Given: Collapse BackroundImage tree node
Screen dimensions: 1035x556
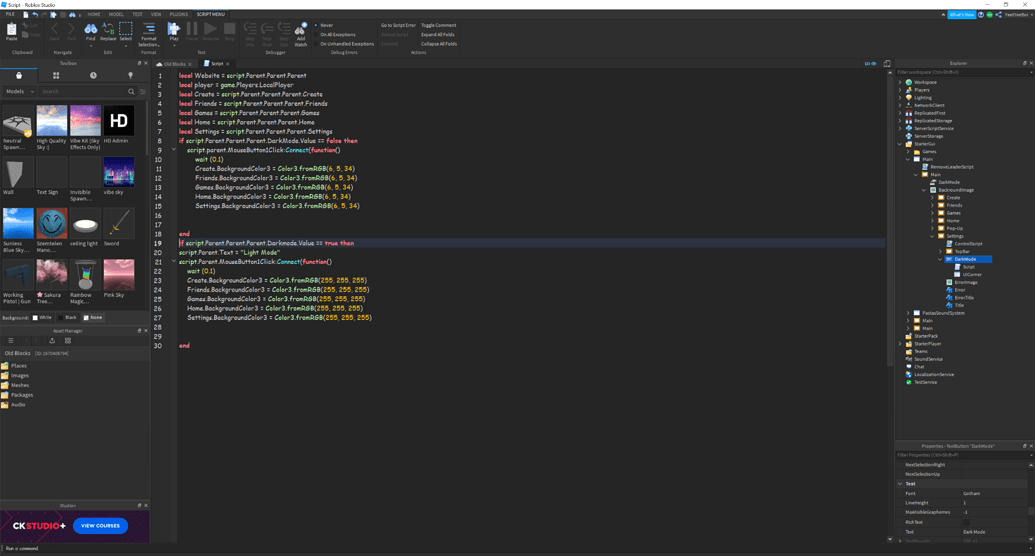Looking at the screenshot, I should coord(924,190).
